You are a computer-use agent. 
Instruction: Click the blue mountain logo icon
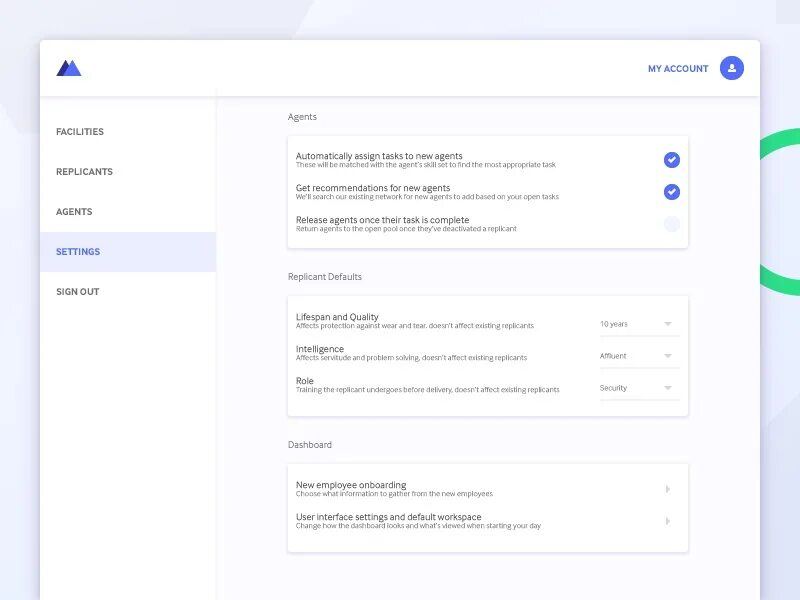[x=68, y=68]
